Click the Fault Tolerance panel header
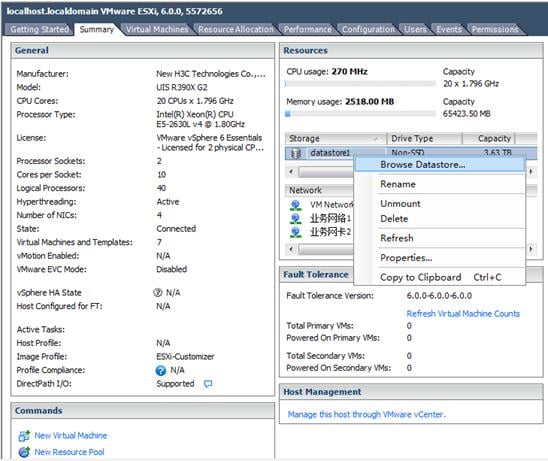This screenshot has width=548, height=461. point(316,275)
